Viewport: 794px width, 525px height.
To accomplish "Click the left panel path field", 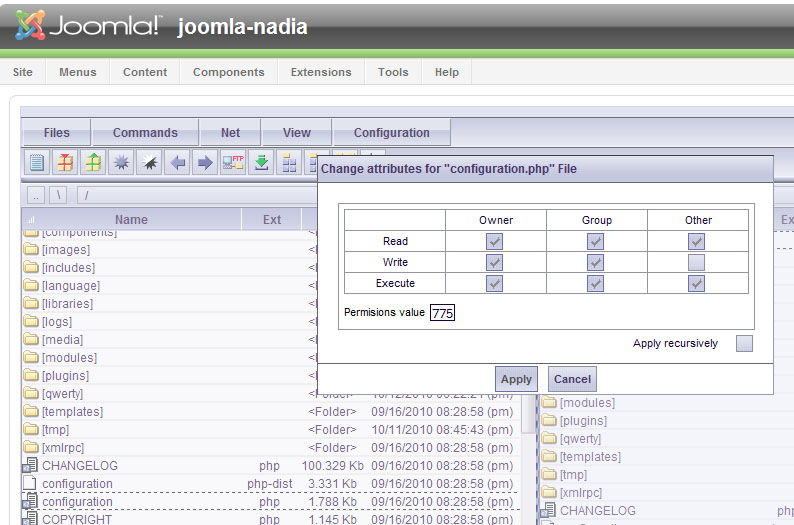I will pyautogui.click(x=197, y=195).
